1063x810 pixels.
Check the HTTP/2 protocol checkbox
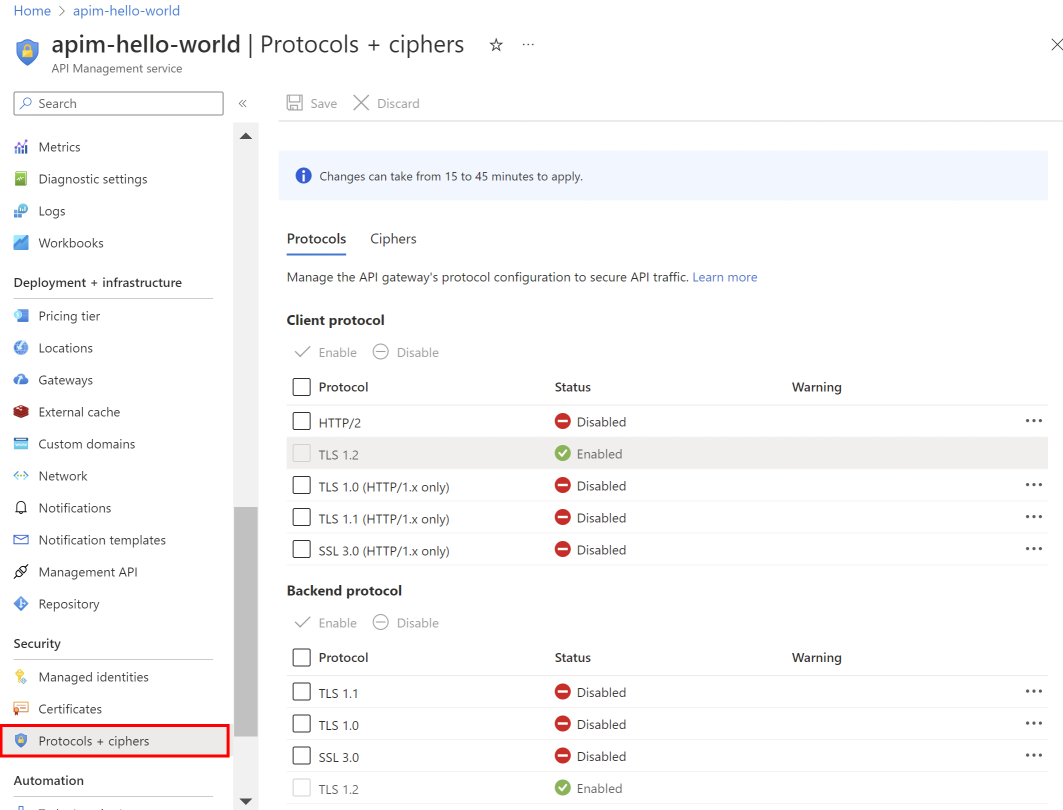[301, 421]
